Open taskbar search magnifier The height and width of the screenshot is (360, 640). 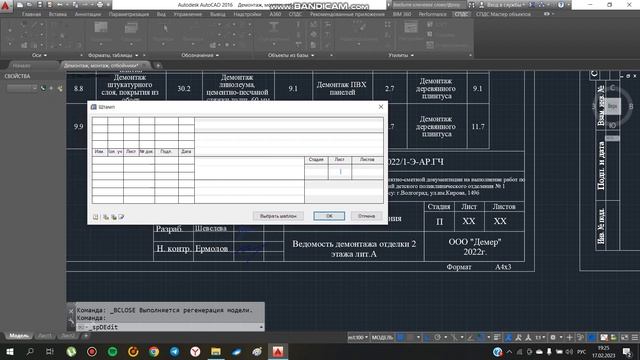30,351
